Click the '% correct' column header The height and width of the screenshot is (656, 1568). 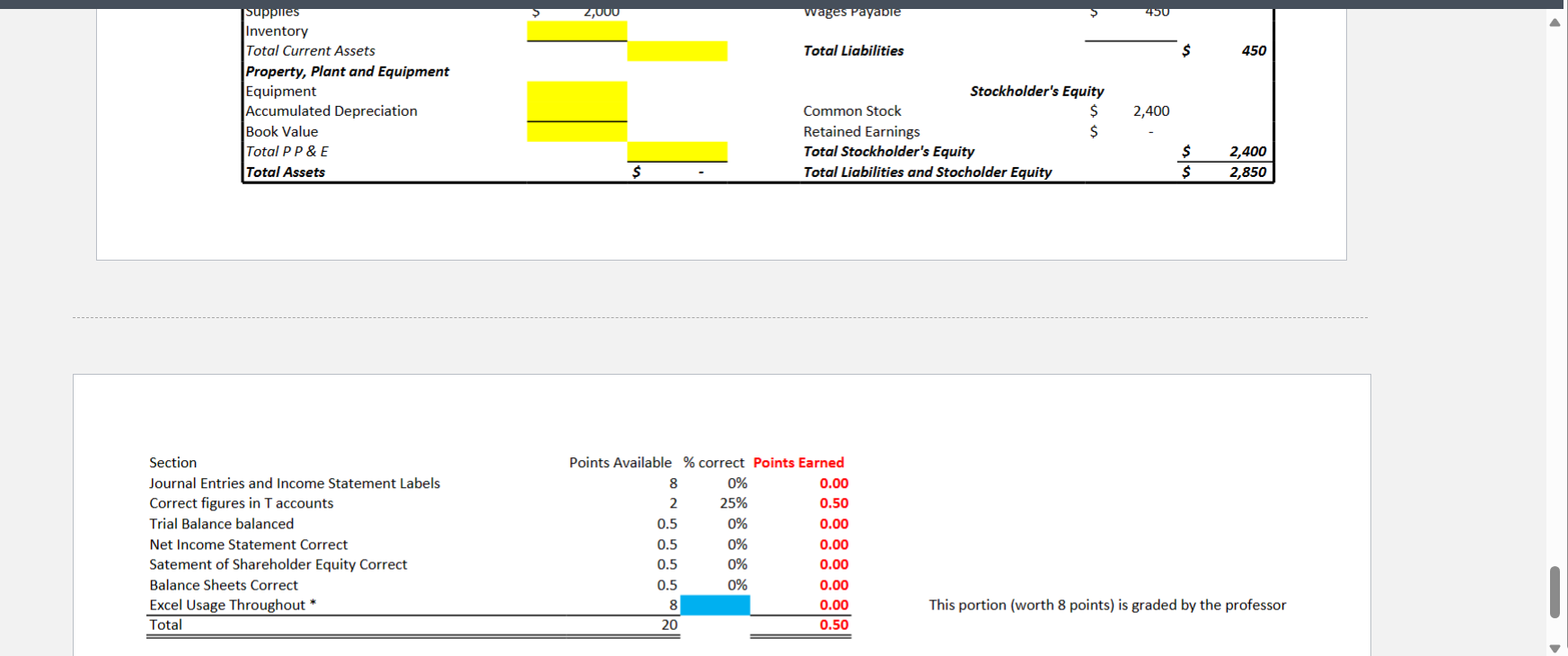714,462
